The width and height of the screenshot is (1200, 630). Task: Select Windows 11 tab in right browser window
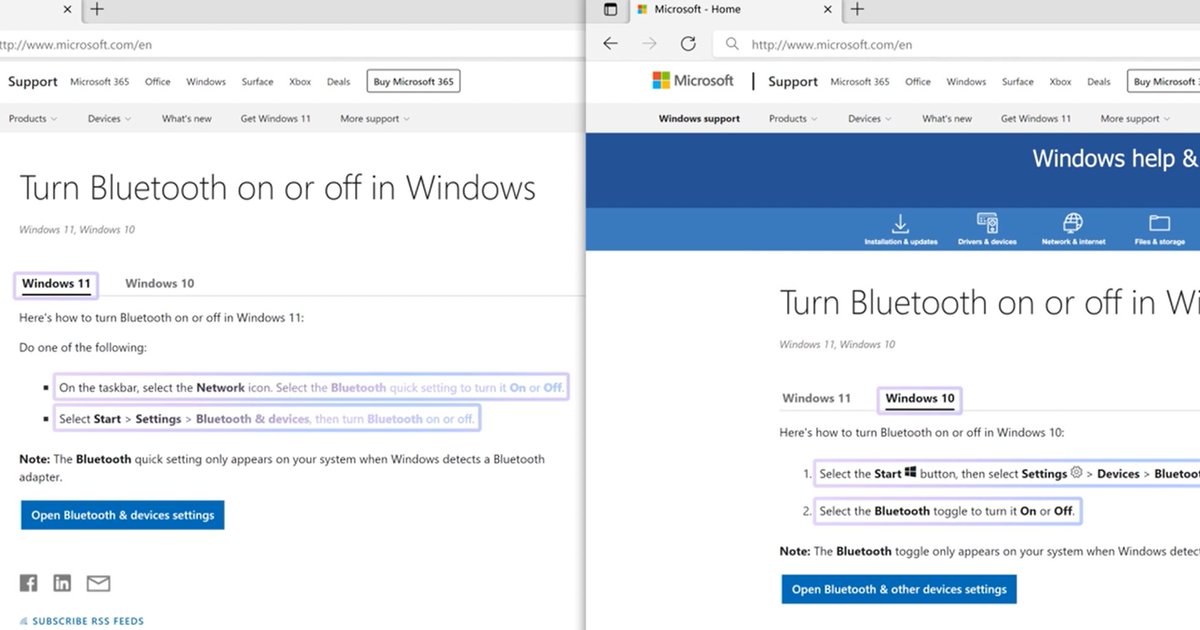click(816, 398)
